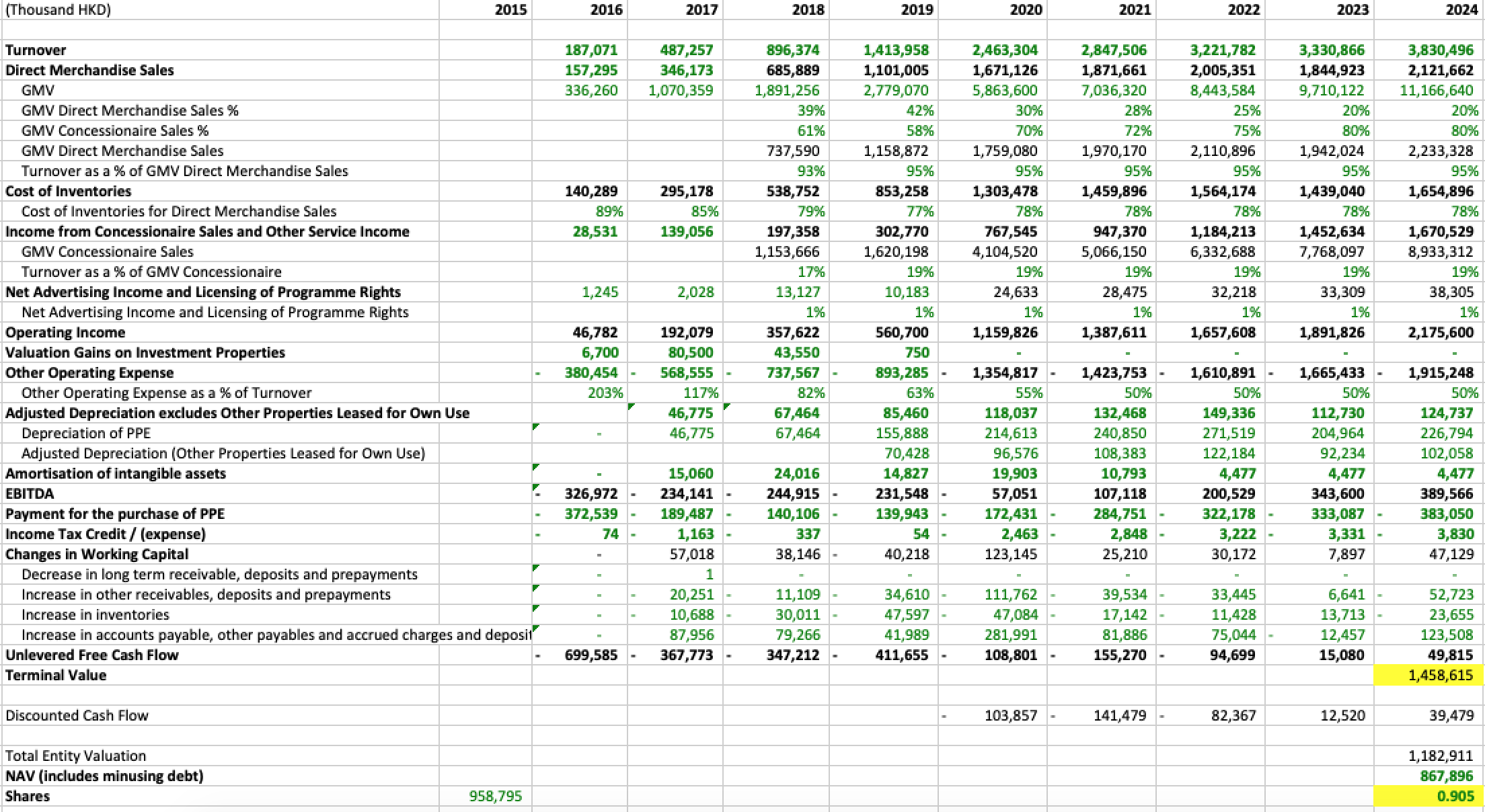
Task: Select Adjusted Depreciation leased value 70,428
Action: coord(906,454)
